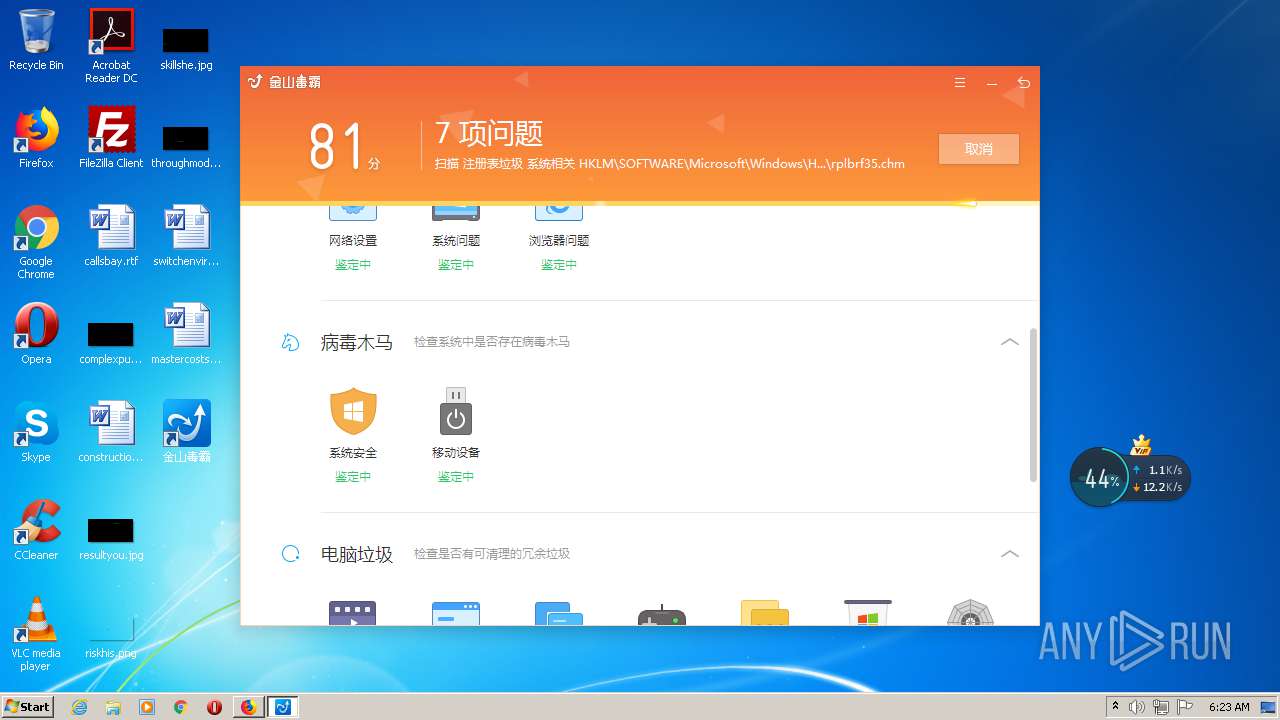Select the 浏览器问题 scan item

pos(559,241)
